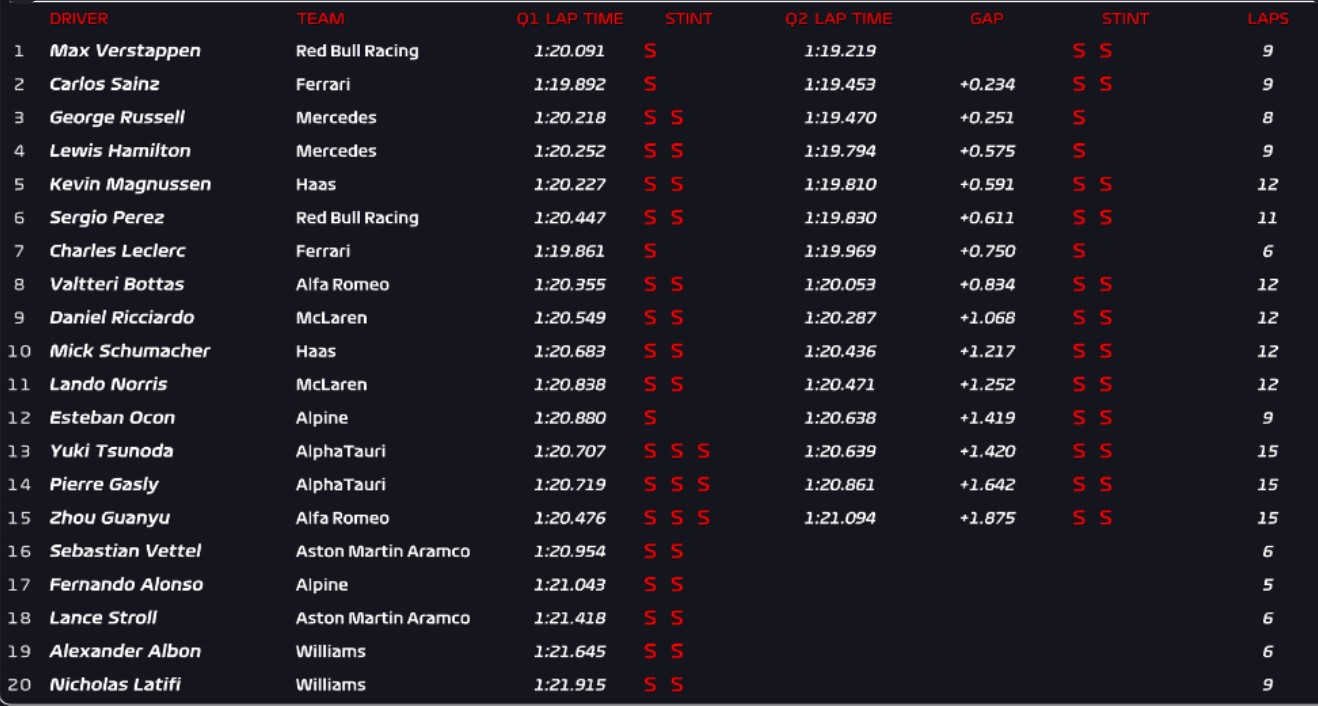Screen dimensions: 1318x706
Task: Click Lewis Hamilton's Q2 soft tyre icon
Action: 1079,151
